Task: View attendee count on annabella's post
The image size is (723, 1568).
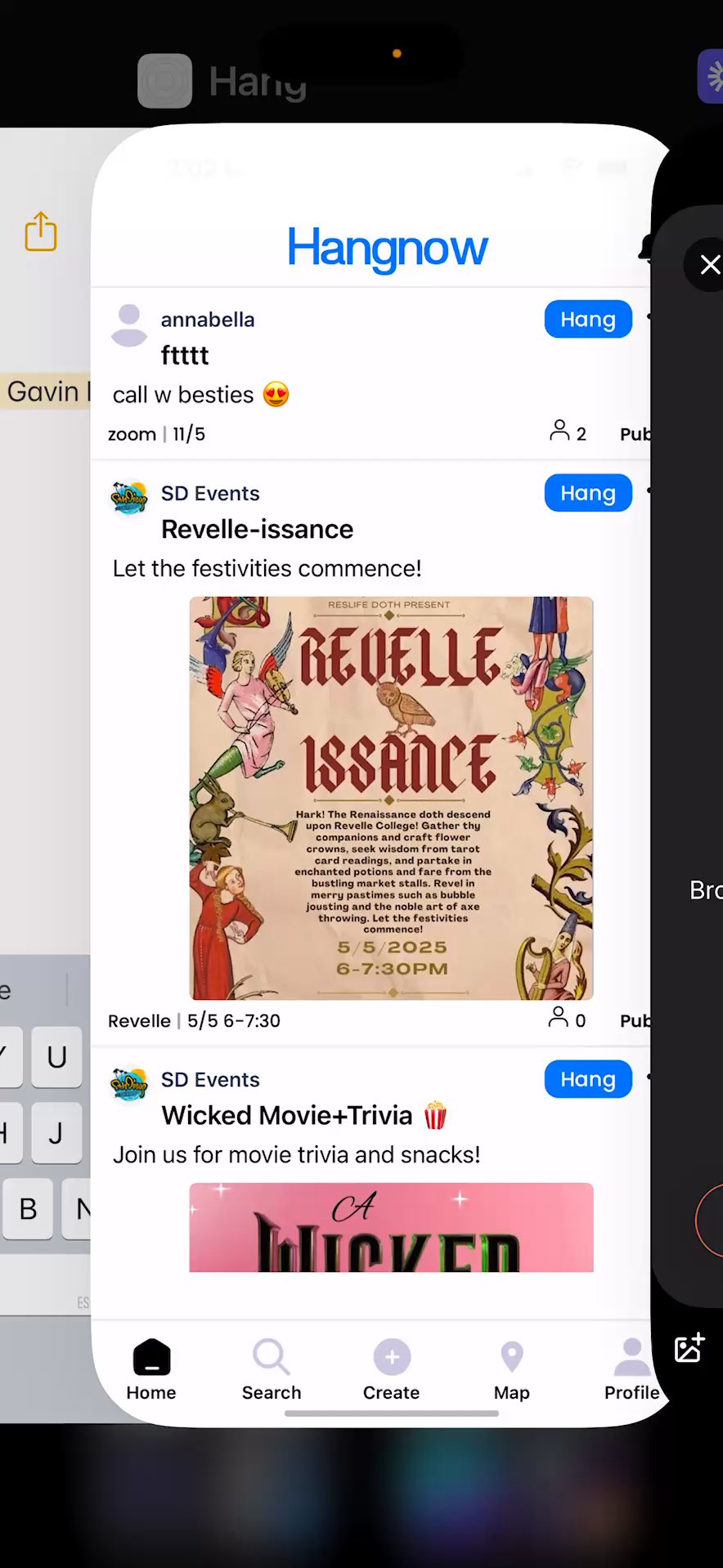Action: pos(568,432)
